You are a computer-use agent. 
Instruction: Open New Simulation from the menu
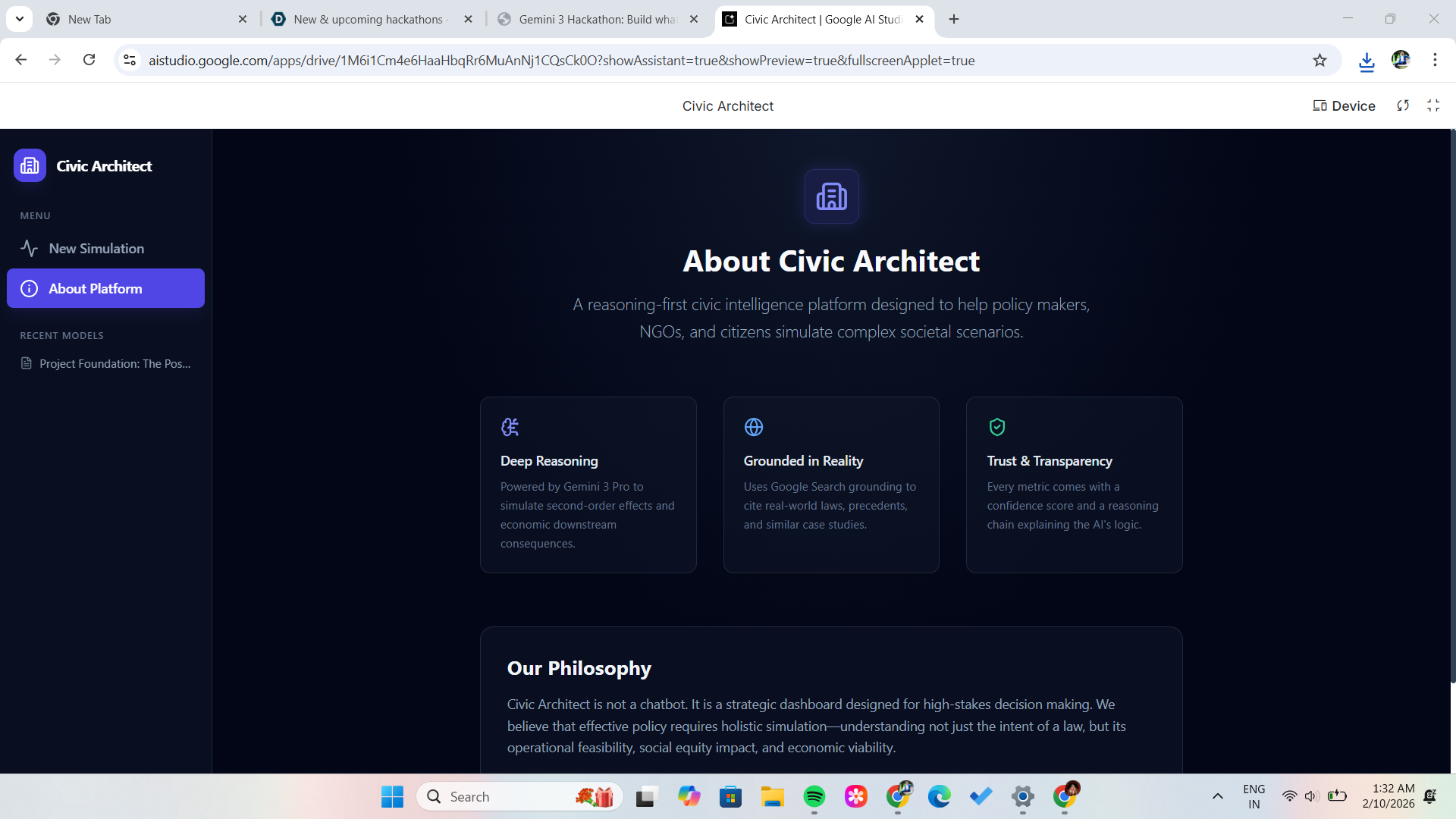click(96, 249)
